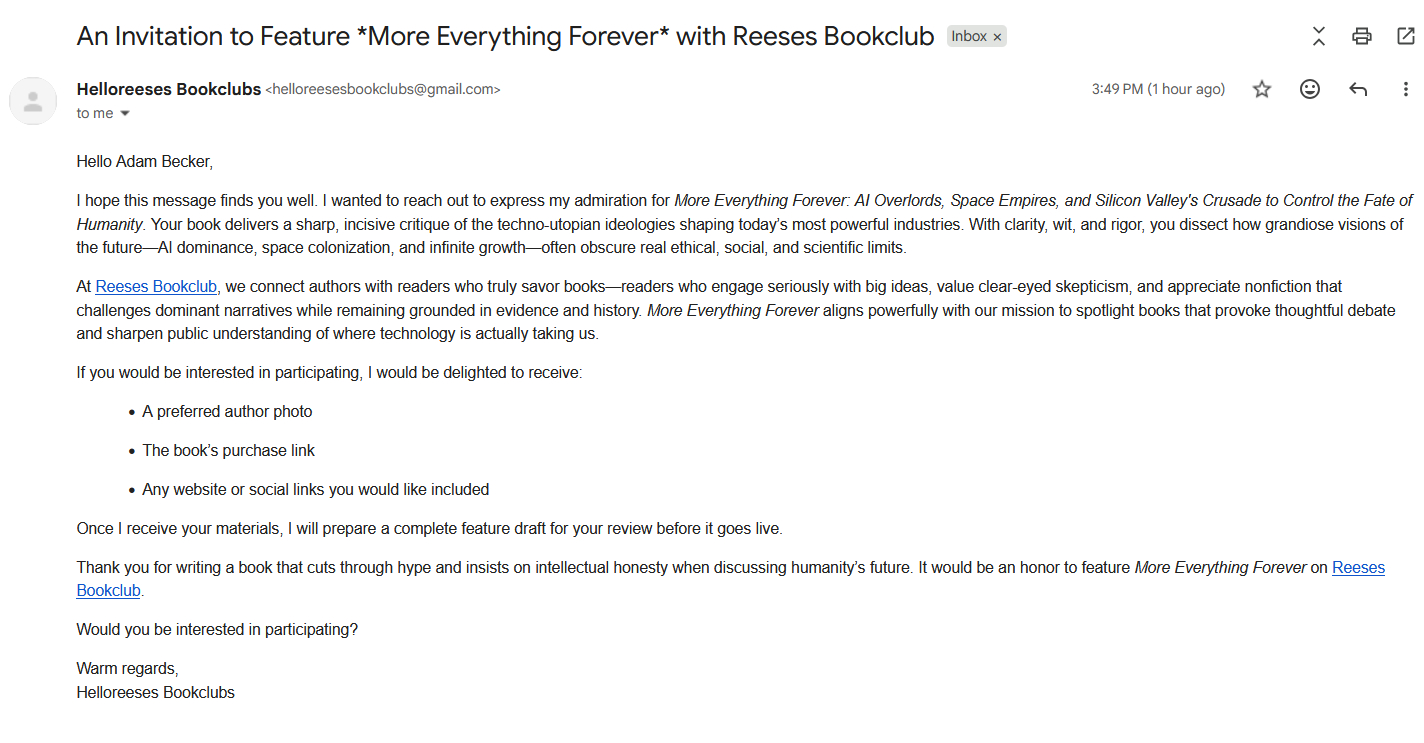1424x743 pixels.
Task: Open Reeses Bookclub link after "At"
Action: click(156, 287)
